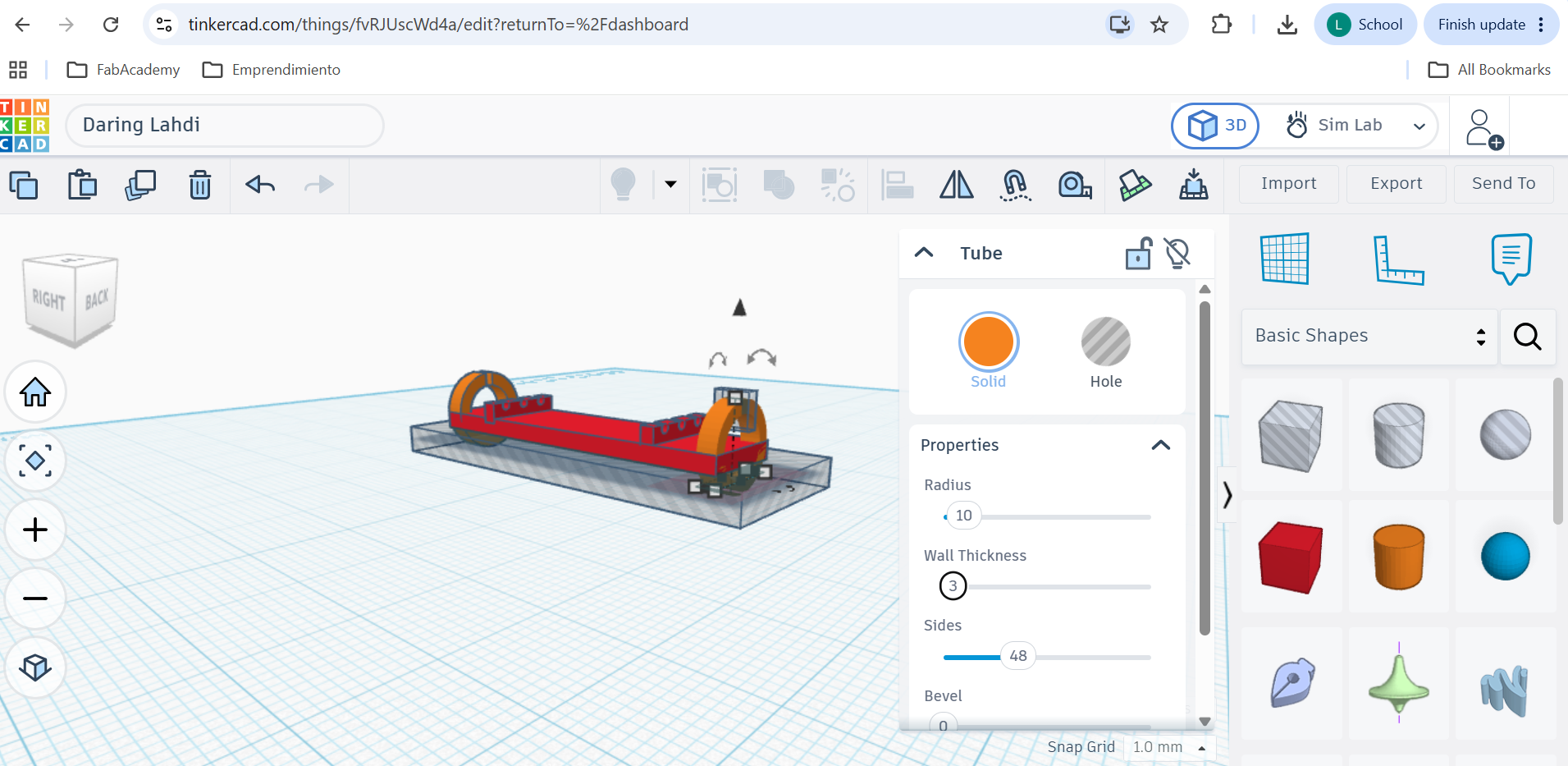Open the Basic Shapes category dropdown
The image size is (1568, 766).
coord(1370,336)
